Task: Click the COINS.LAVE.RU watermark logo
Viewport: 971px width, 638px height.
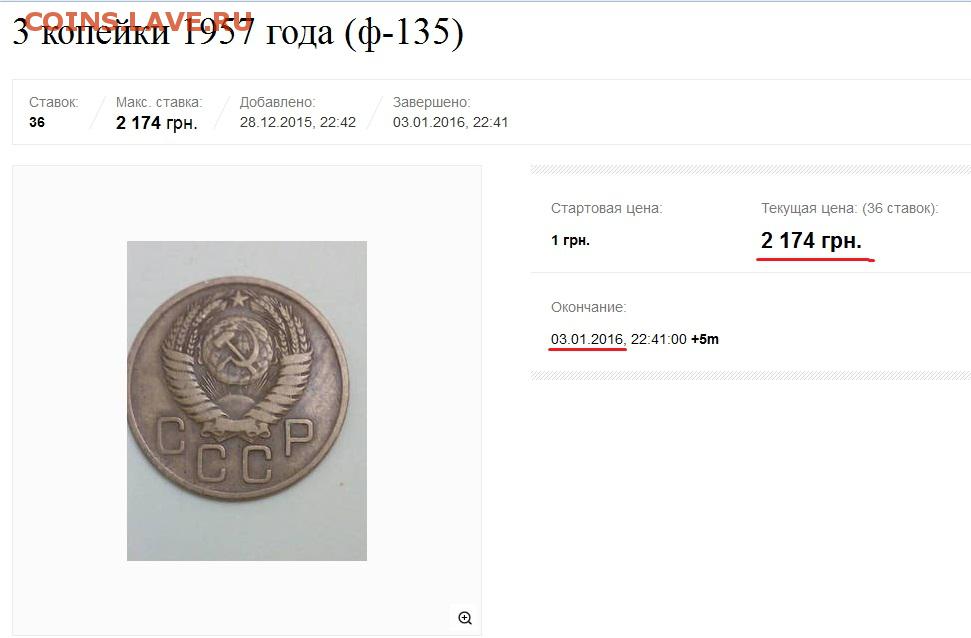Action: point(139,22)
